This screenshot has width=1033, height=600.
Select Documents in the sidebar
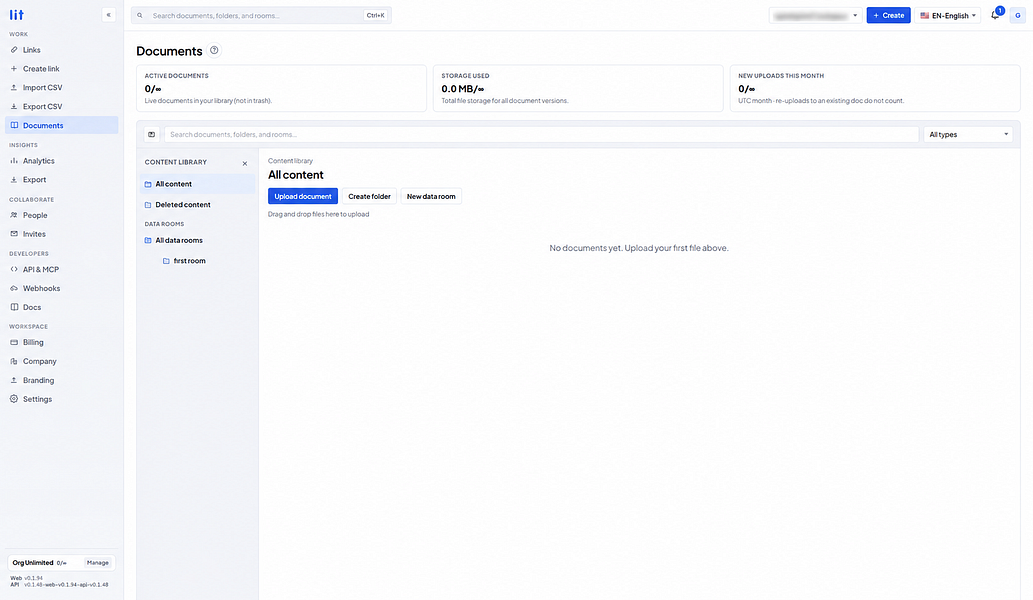(62, 125)
